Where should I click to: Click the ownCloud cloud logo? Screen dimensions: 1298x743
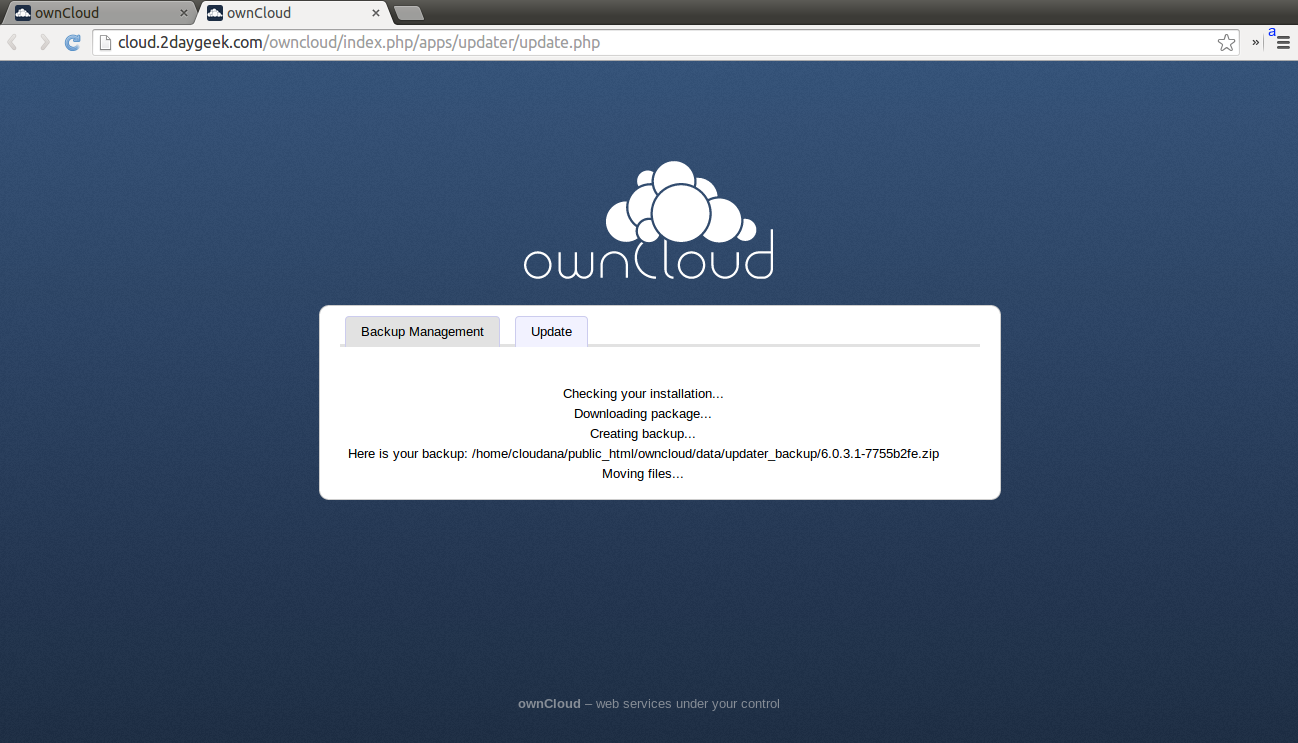(x=649, y=220)
